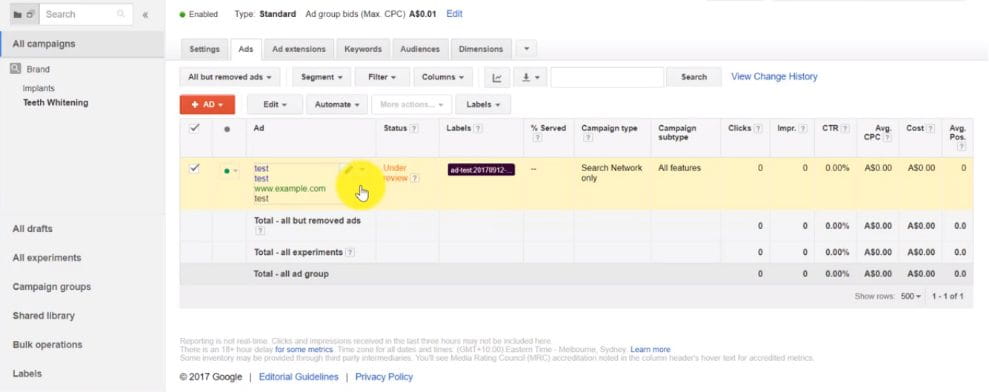The width and height of the screenshot is (989, 392).
Task: Click the Brand campaign icon in sidebar
Action: (x=16, y=69)
